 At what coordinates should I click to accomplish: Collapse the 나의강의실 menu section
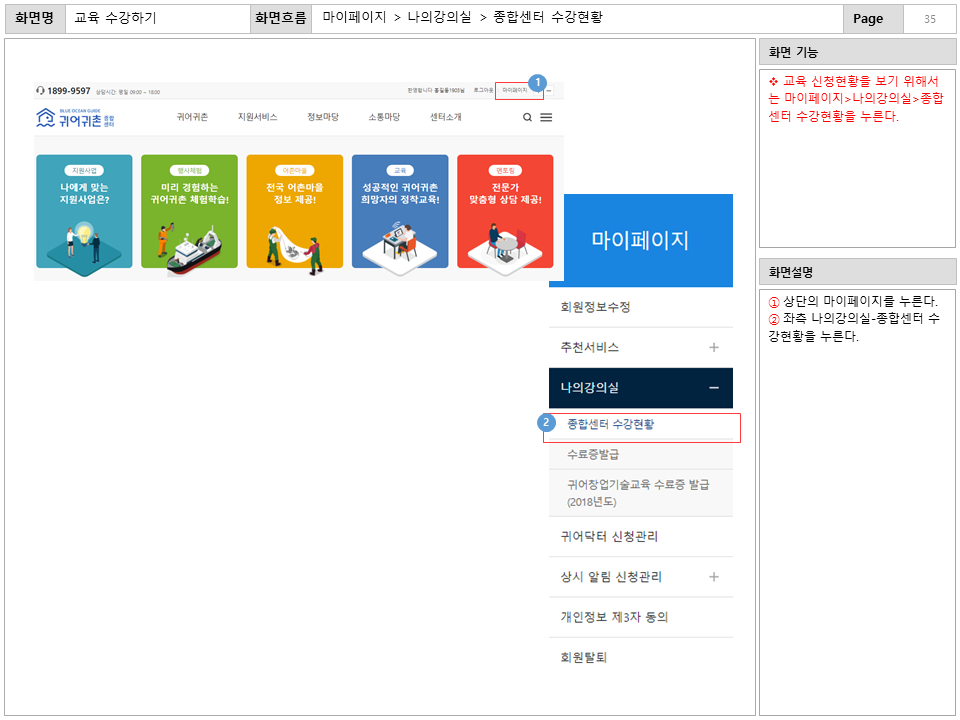coord(715,388)
